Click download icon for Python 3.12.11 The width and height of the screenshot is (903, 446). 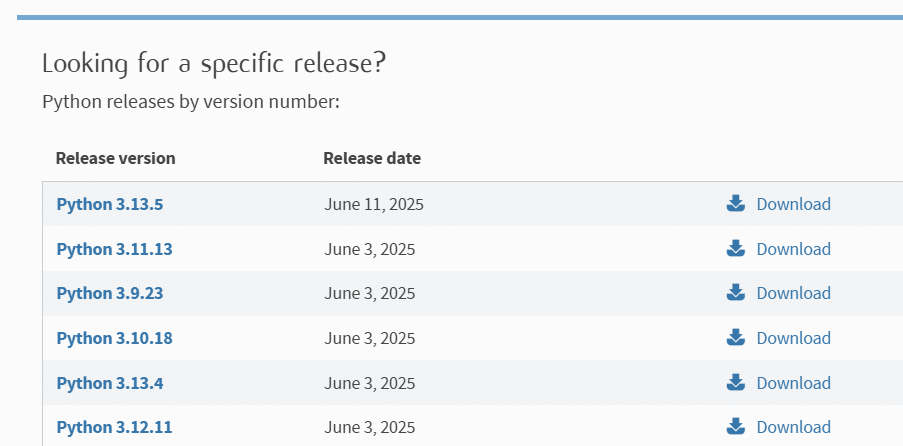tap(736, 427)
